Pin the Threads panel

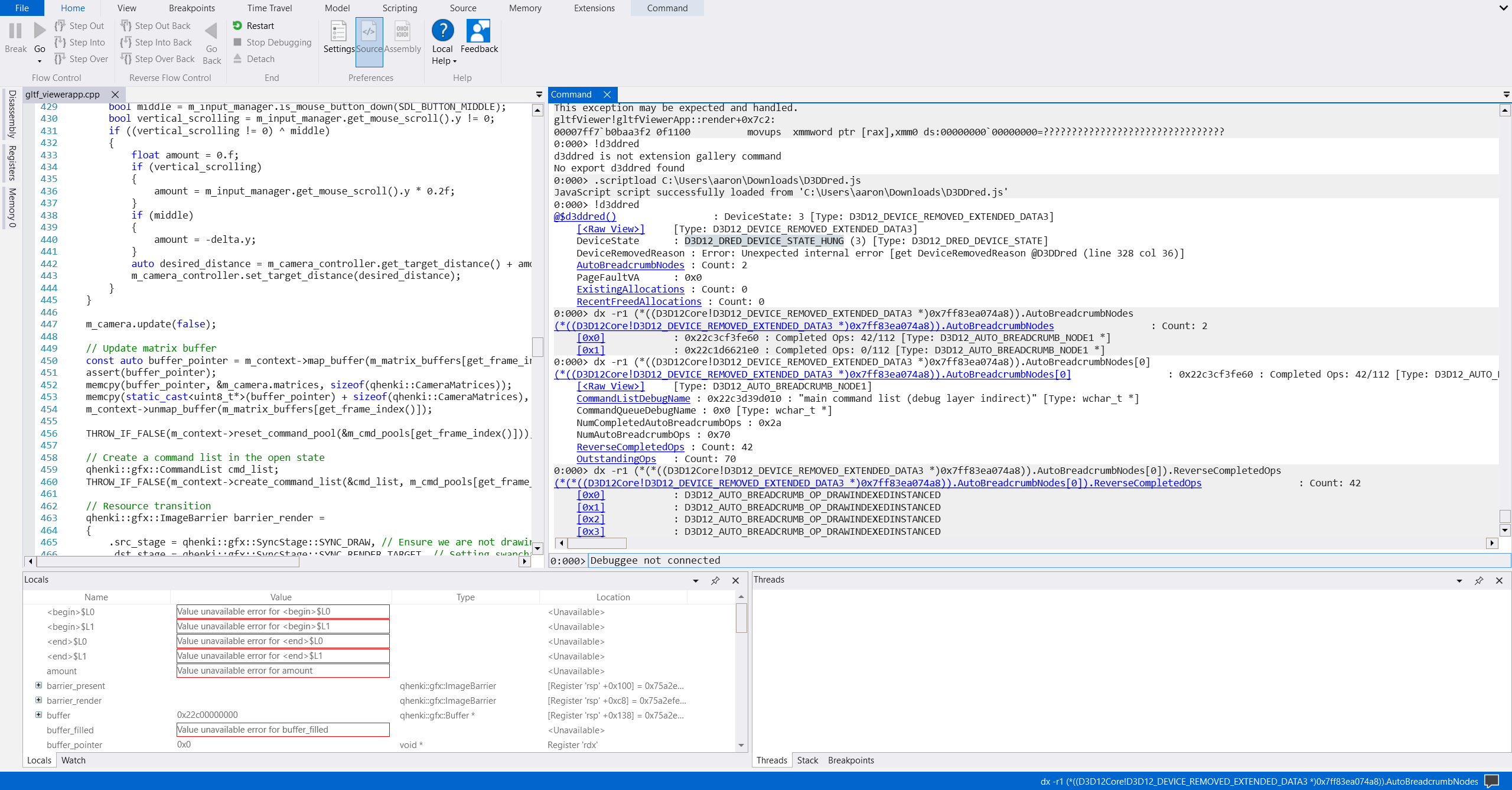1479,581
